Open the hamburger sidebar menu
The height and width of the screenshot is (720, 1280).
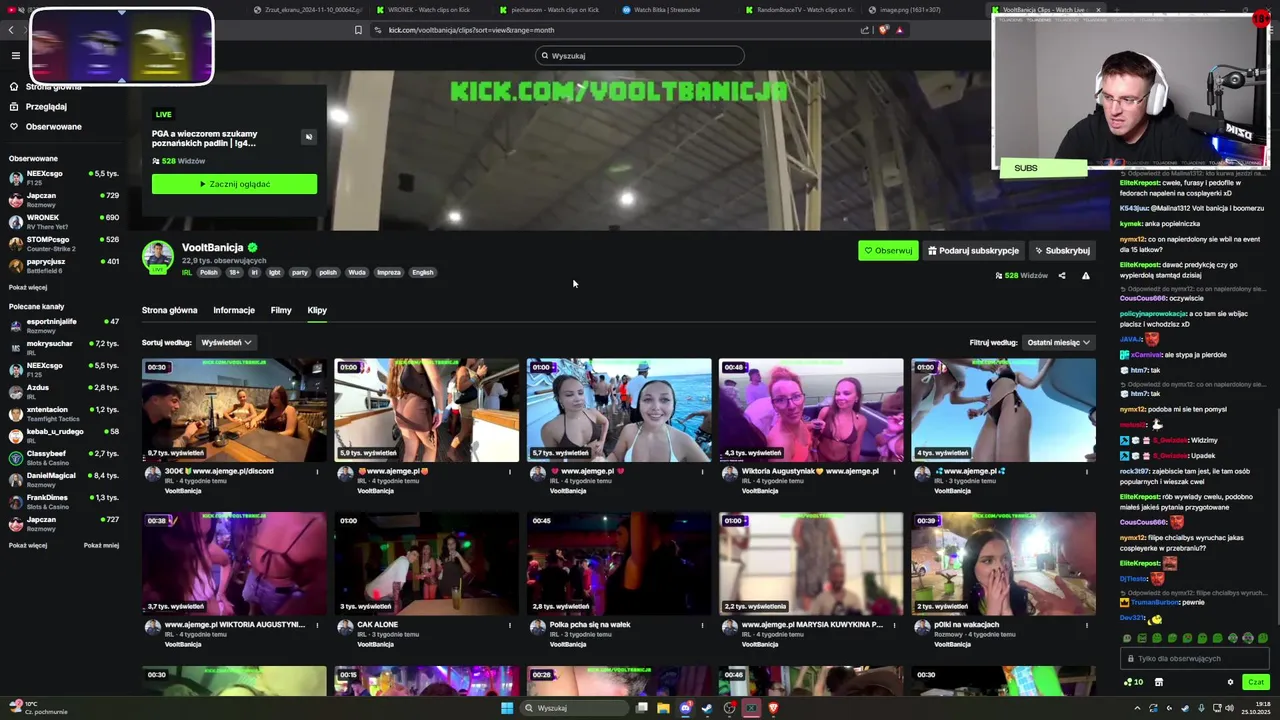click(15, 56)
